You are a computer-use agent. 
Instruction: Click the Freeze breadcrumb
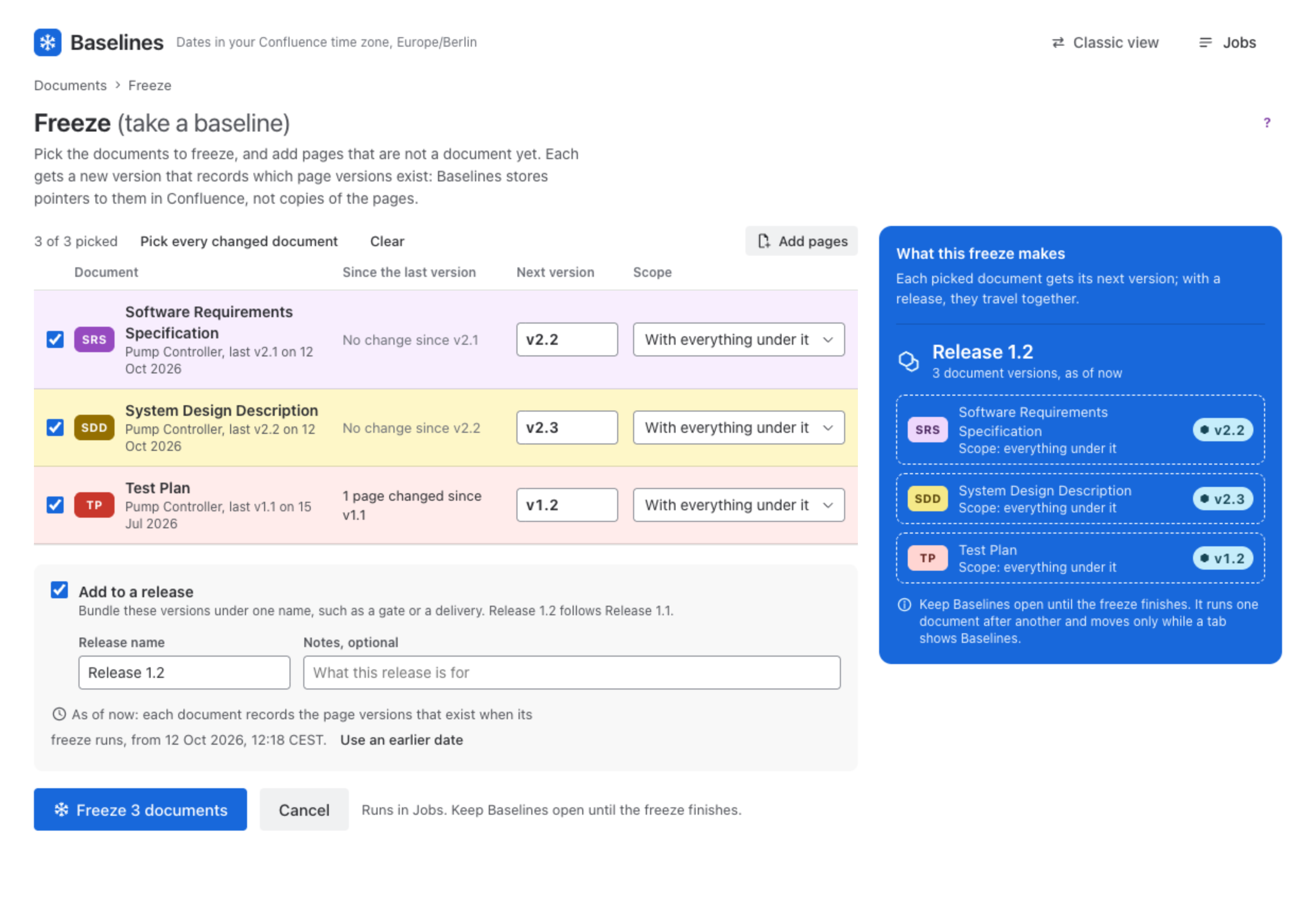pyautogui.click(x=150, y=85)
